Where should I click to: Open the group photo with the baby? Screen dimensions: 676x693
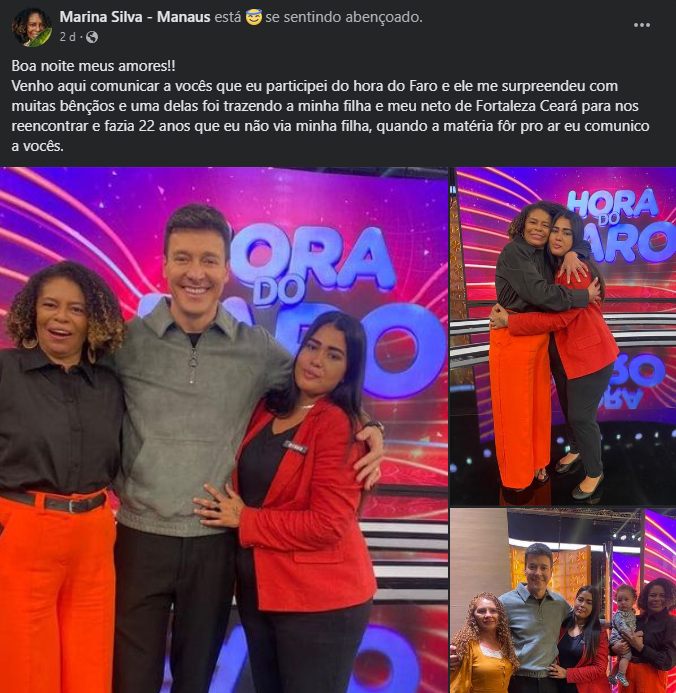tap(563, 601)
